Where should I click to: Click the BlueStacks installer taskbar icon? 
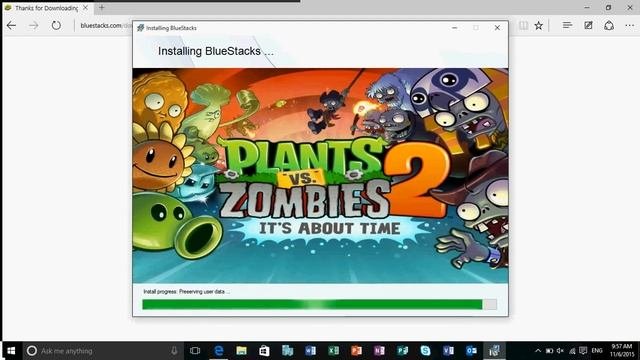click(x=494, y=351)
